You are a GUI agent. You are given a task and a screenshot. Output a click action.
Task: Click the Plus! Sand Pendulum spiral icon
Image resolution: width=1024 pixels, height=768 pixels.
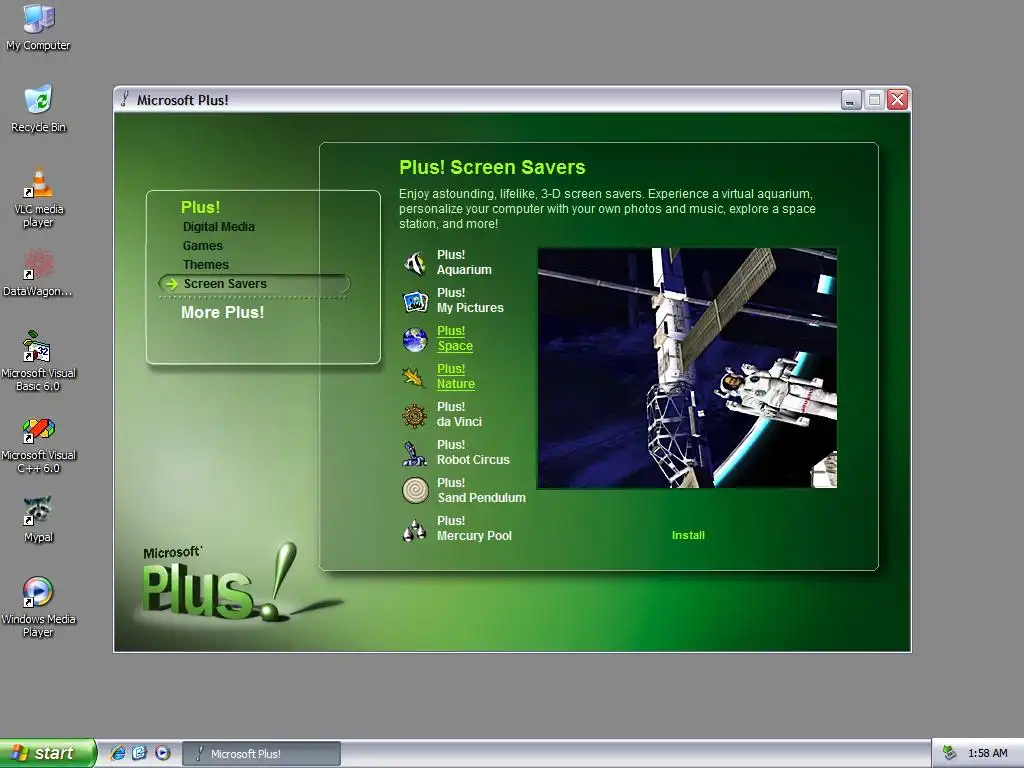[x=415, y=490]
